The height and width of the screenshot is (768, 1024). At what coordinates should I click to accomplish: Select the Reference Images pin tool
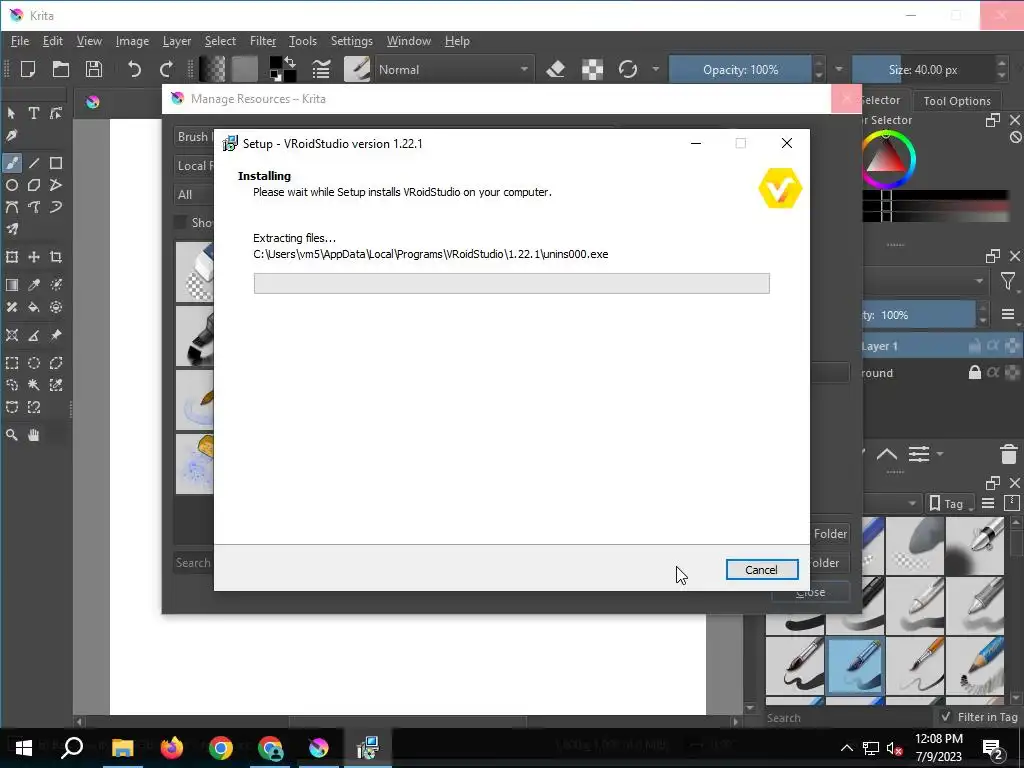[x=56, y=335]
